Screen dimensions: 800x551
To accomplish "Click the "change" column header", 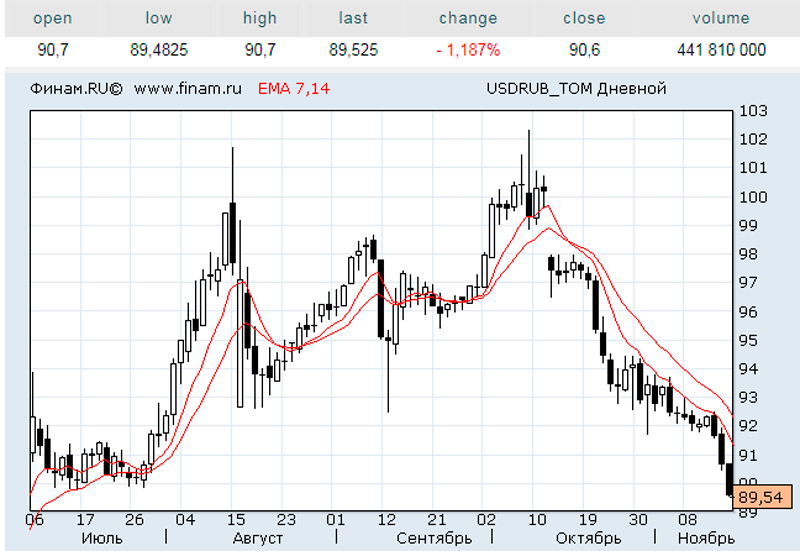I will [467, 18].
